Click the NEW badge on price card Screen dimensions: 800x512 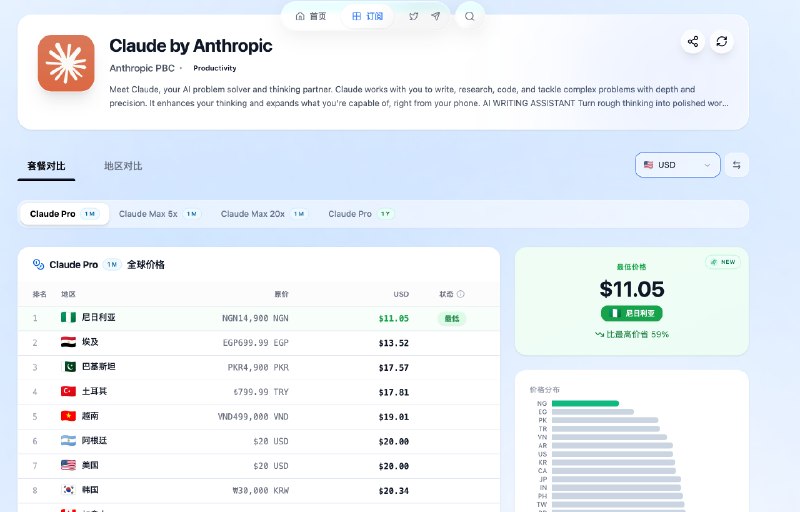[723, 262]
